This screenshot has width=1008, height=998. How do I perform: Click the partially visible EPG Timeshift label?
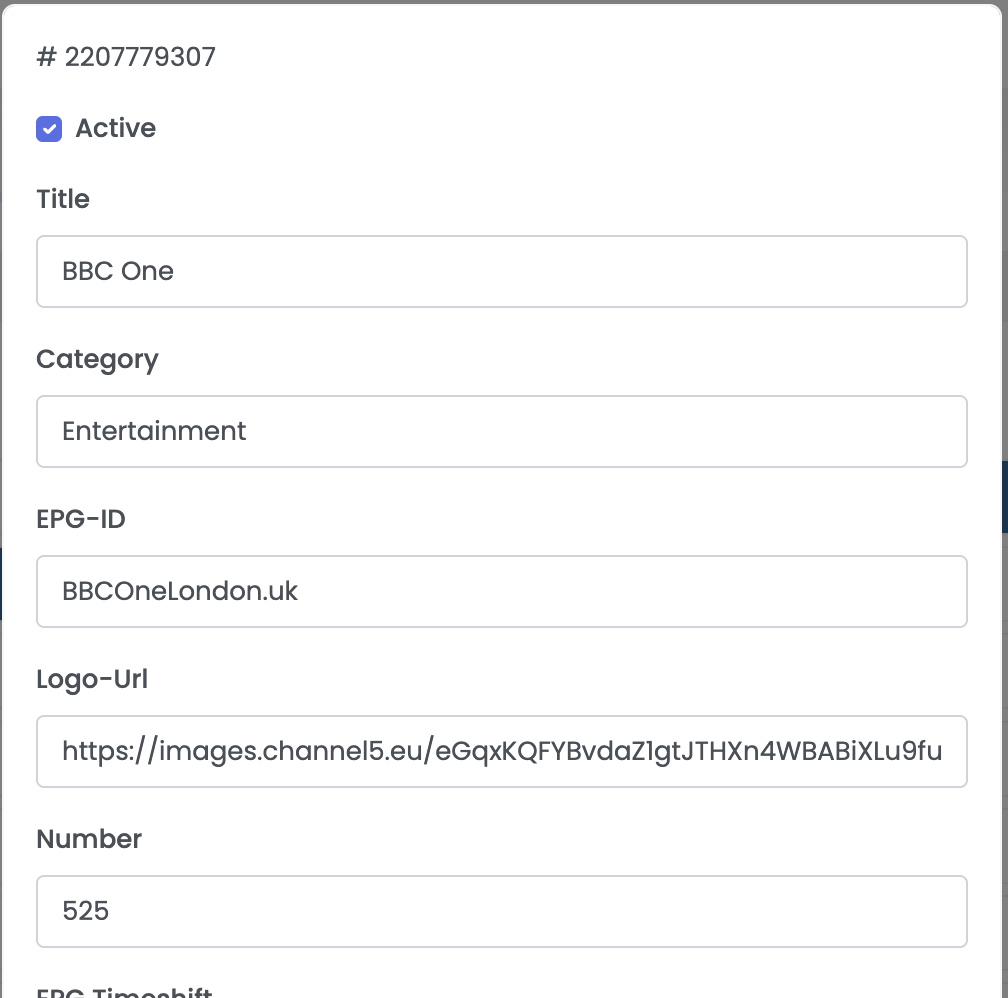click(124, 992)
